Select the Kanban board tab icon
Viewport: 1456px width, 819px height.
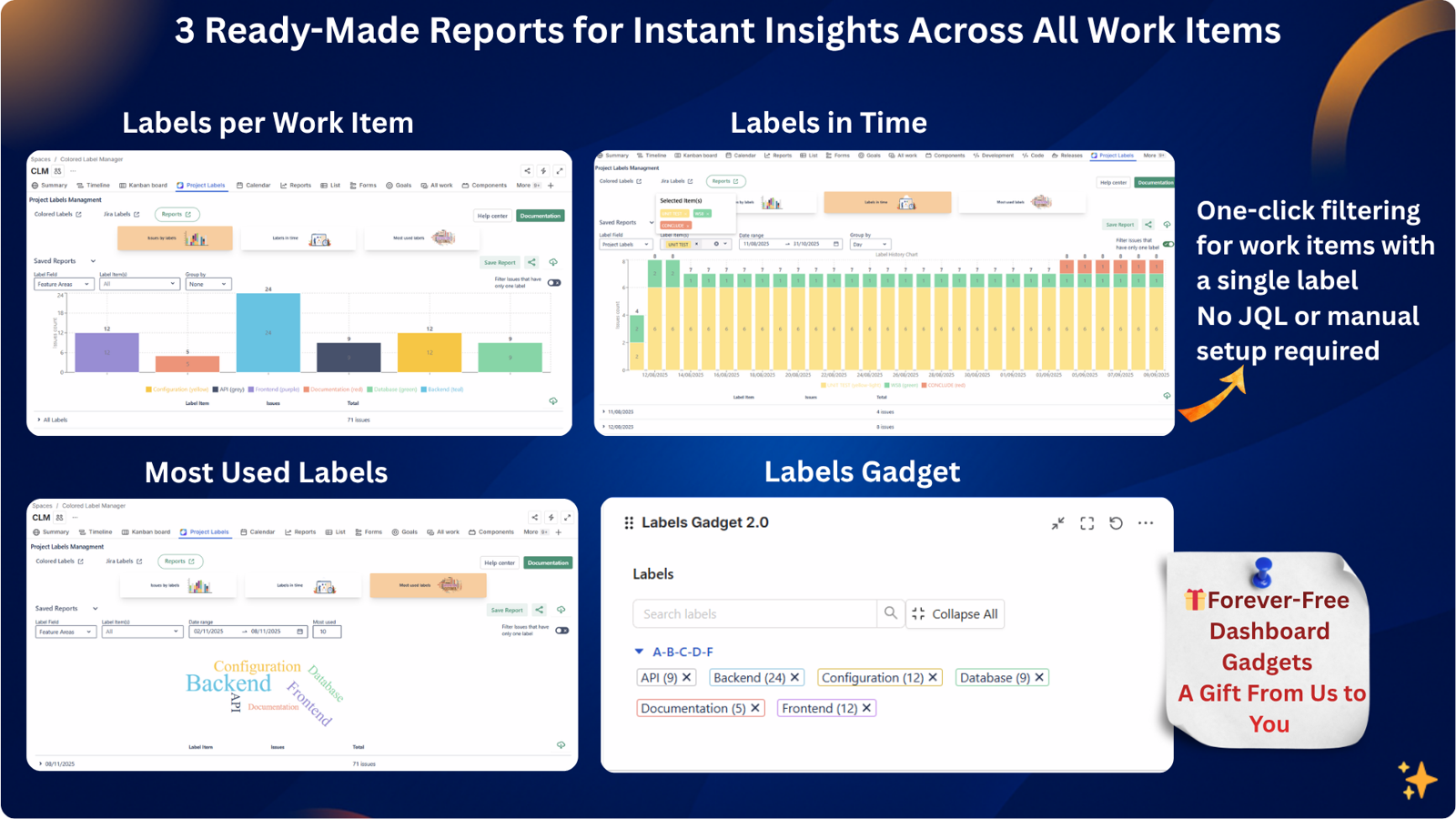point(121,185)
